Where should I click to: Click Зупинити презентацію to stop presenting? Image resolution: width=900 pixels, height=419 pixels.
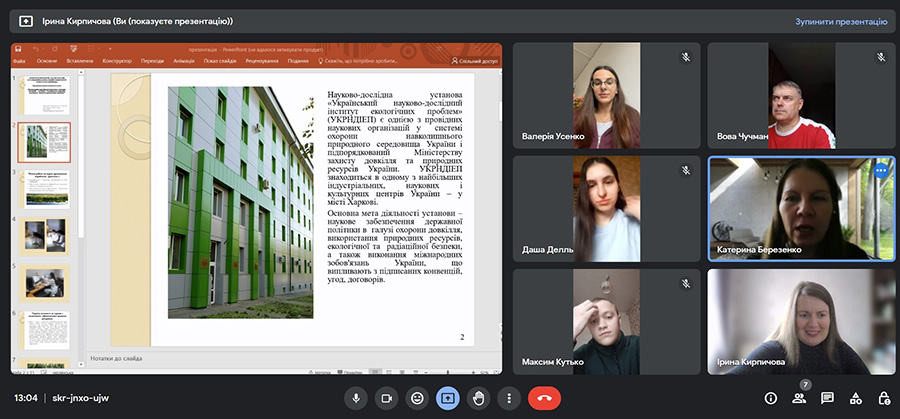(x=840, y=20)
